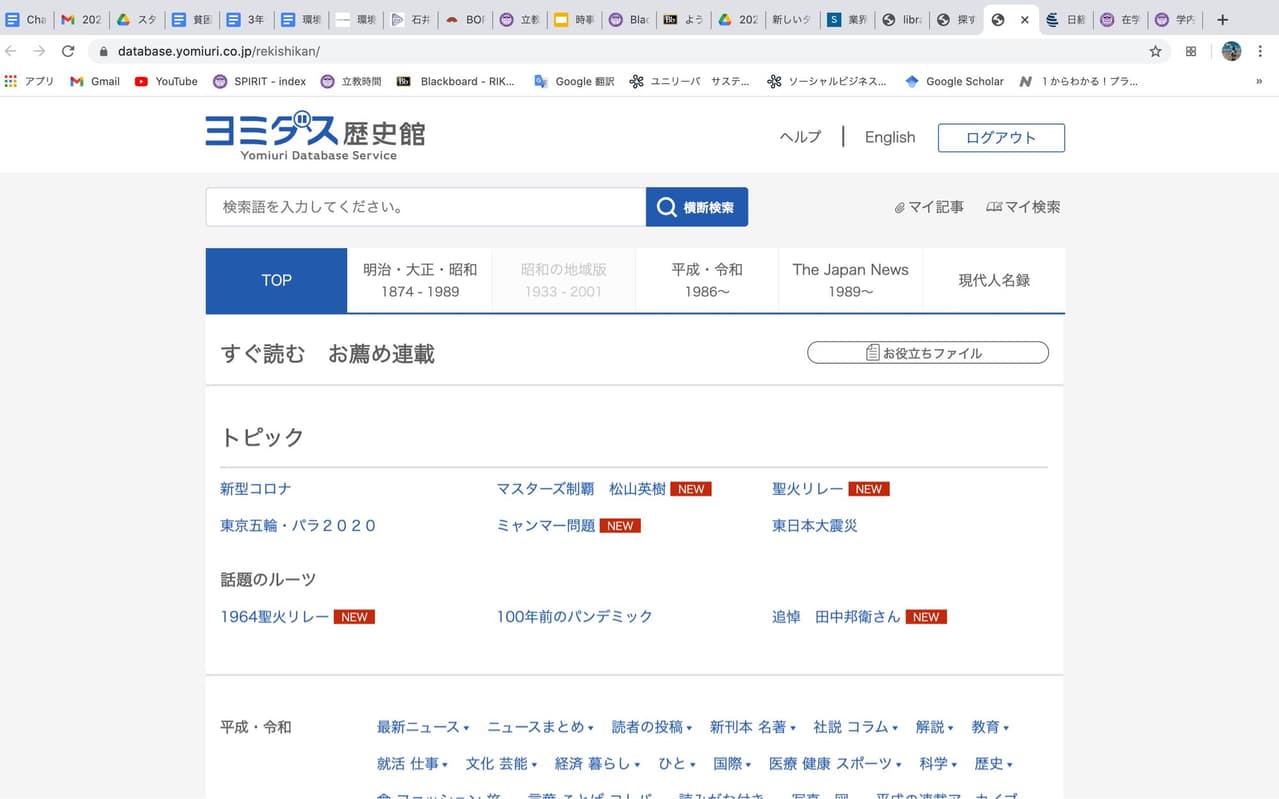Expand the ニュースまとめ dropdown
Screen dimensions: 1279x799
click(541, 727)
